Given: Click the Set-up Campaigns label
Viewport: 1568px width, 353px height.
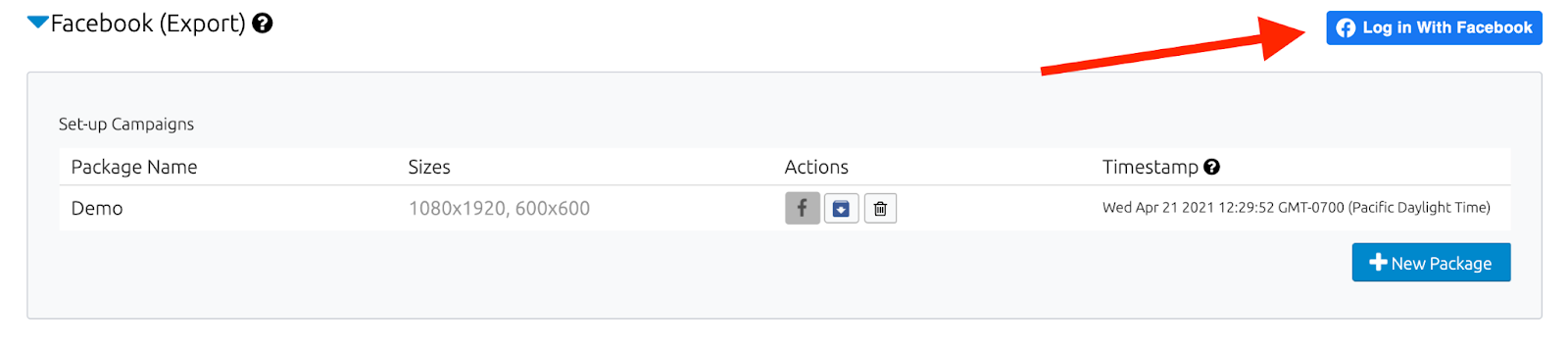Looking at the screenshot, I should tap(126, 124).
